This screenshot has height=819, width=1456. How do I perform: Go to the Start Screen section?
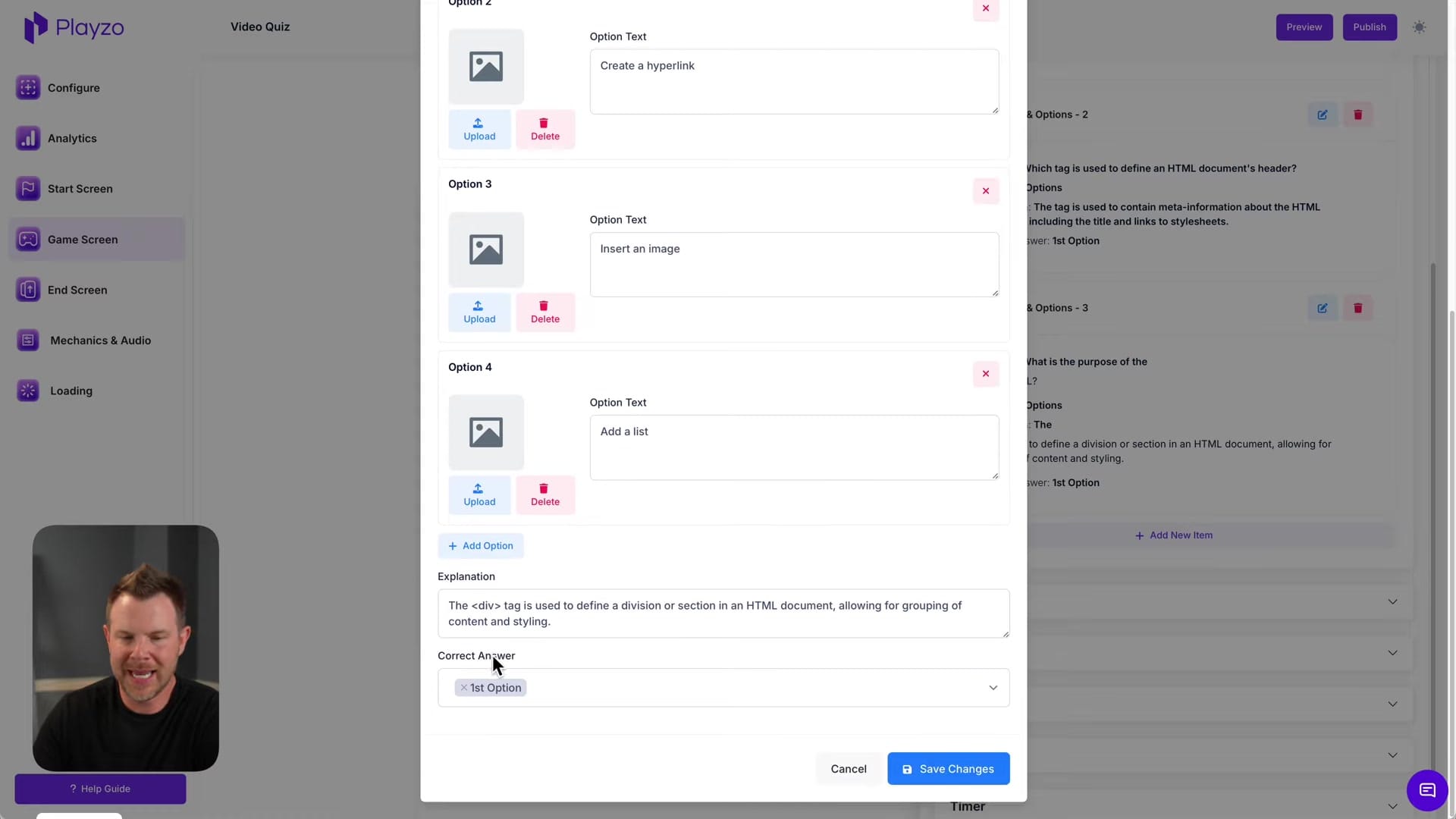(x=96, y=189)
